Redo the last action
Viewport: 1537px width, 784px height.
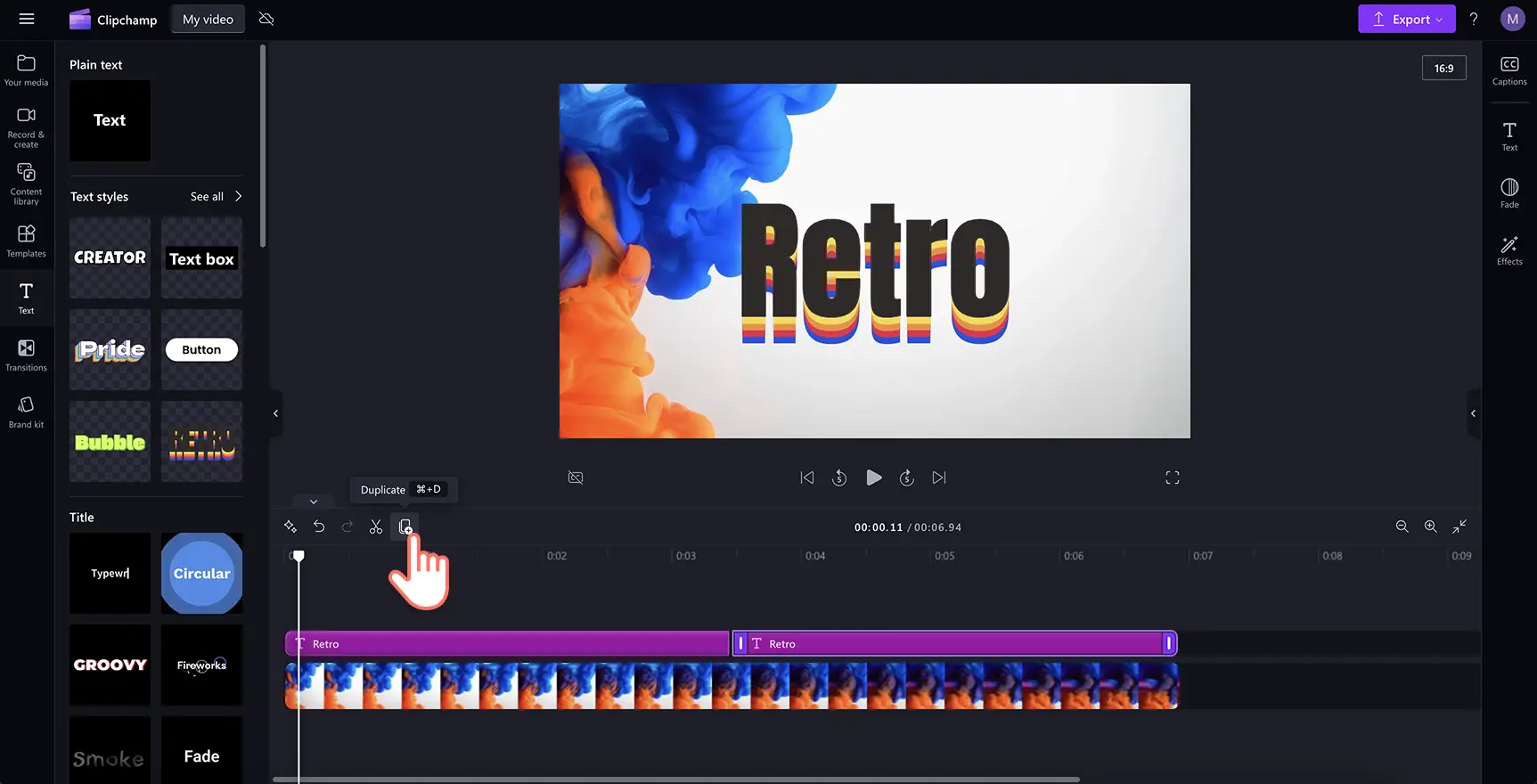click(x=347, y=527)
